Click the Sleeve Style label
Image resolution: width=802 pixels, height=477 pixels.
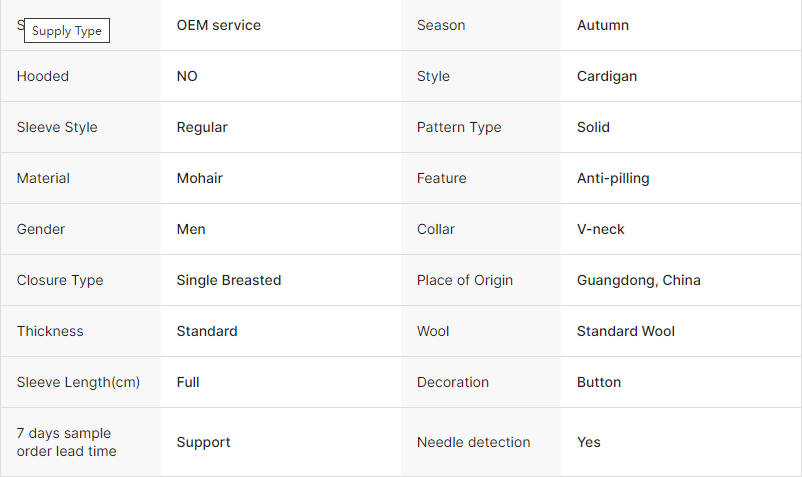pyautogui.click(x=57, y=127)
